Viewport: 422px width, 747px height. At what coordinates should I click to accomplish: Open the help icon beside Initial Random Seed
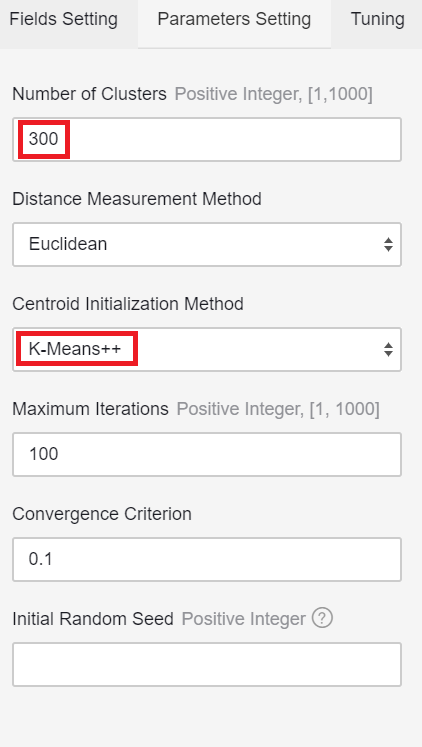[x=322, y=618]
